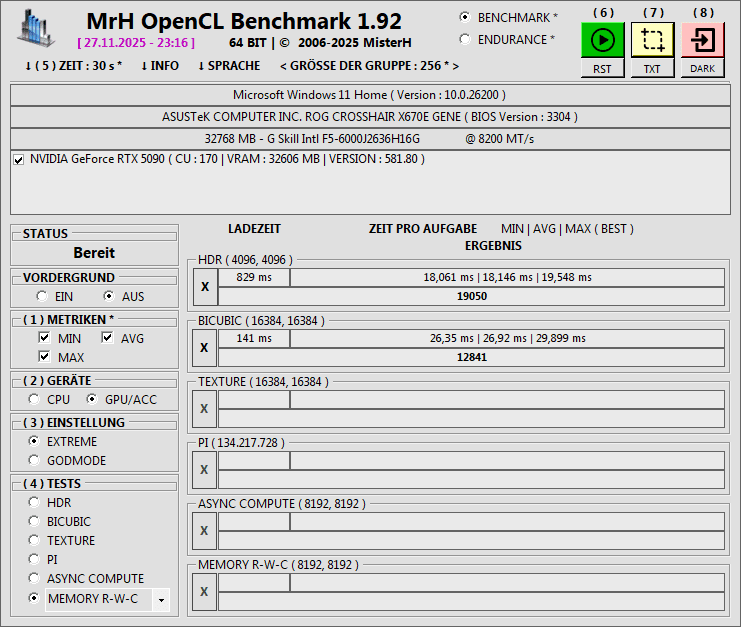
Task: Click the X button in MEMORY R-W-C row
Action: (x=205, y=592)
